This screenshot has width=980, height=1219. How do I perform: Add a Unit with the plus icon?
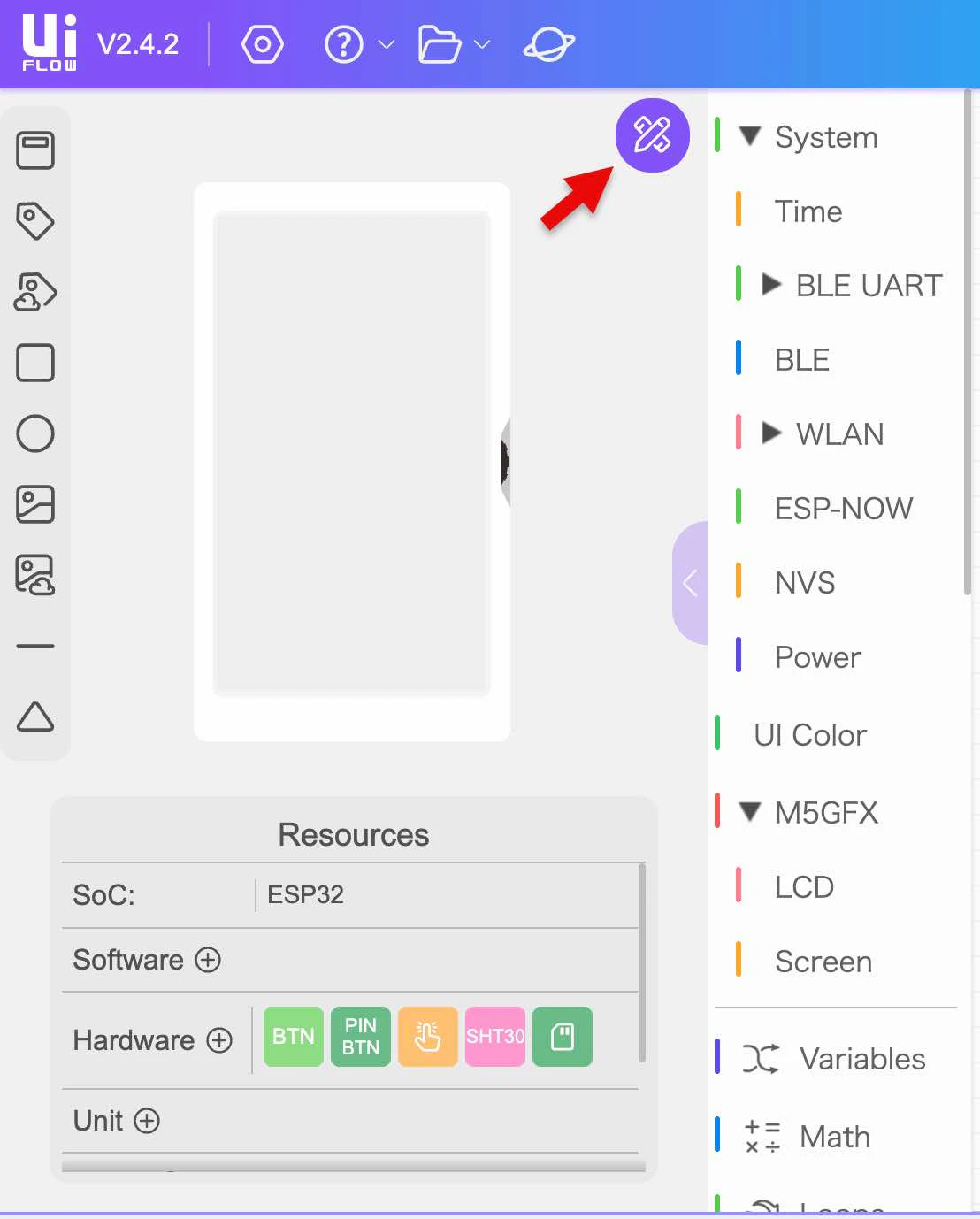[147, 1121]
